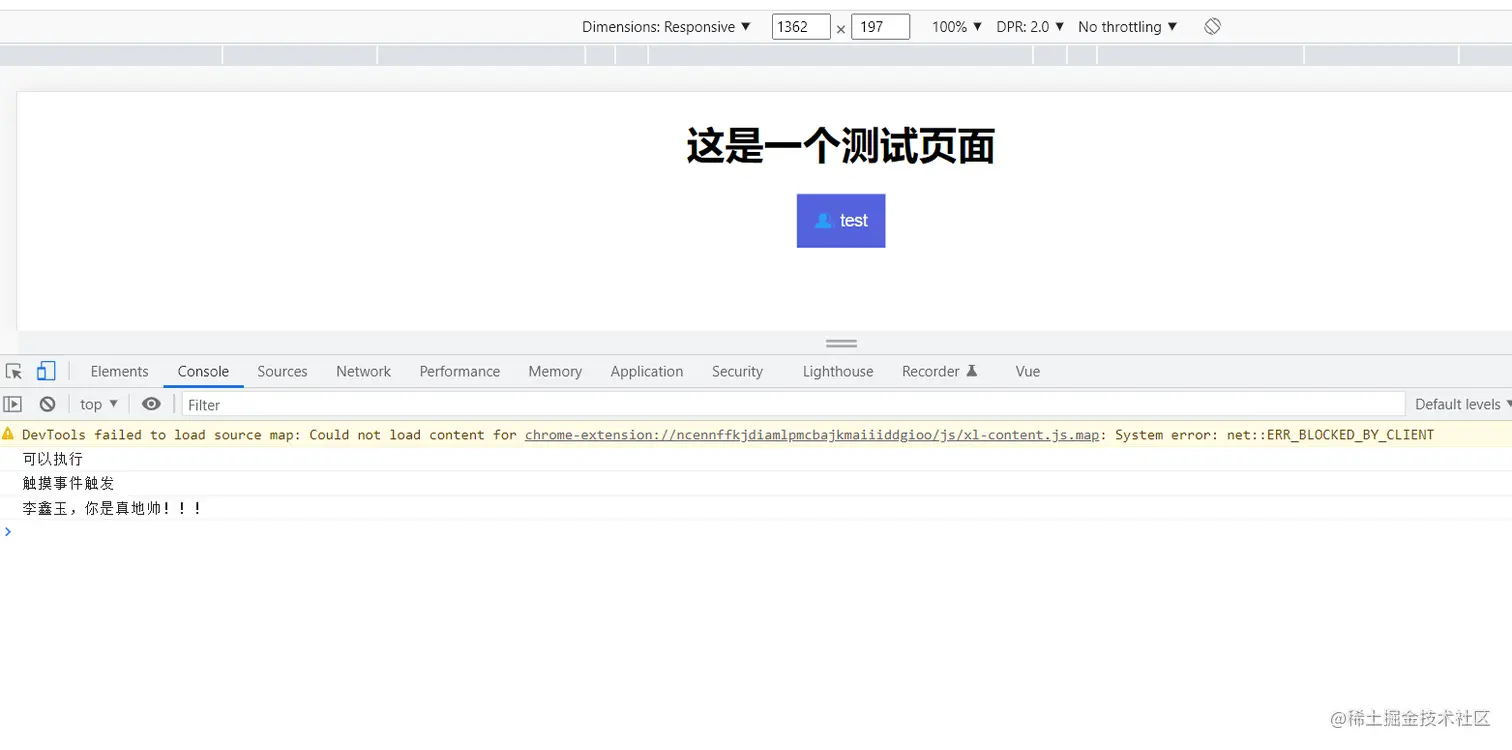
Task: Toggle the device toolbar icon
Action: 46,371
